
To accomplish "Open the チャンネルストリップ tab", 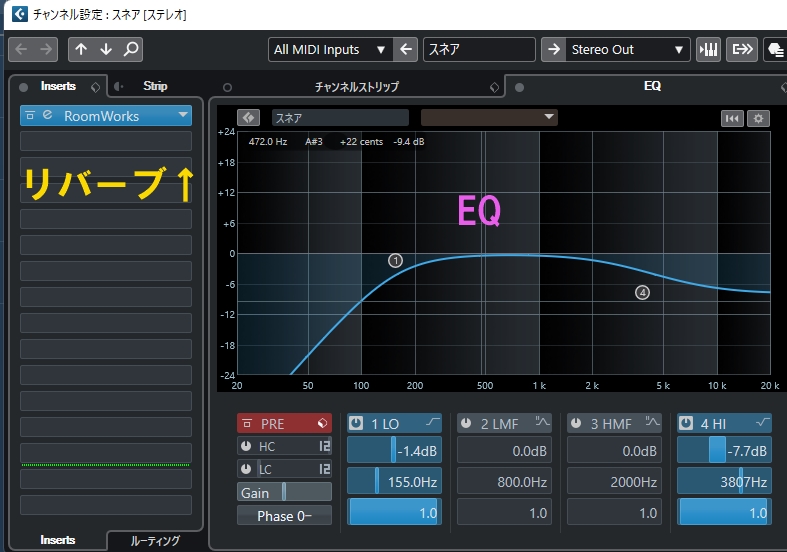I will pos(357,87).
